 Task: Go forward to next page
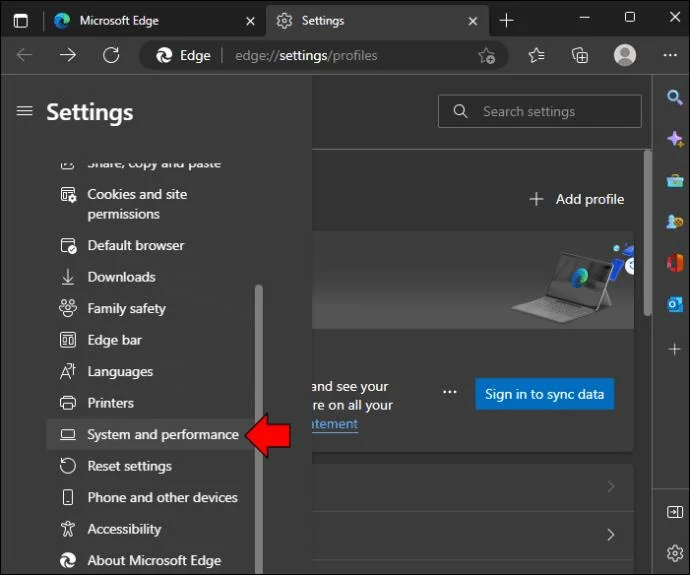[68, 55]
